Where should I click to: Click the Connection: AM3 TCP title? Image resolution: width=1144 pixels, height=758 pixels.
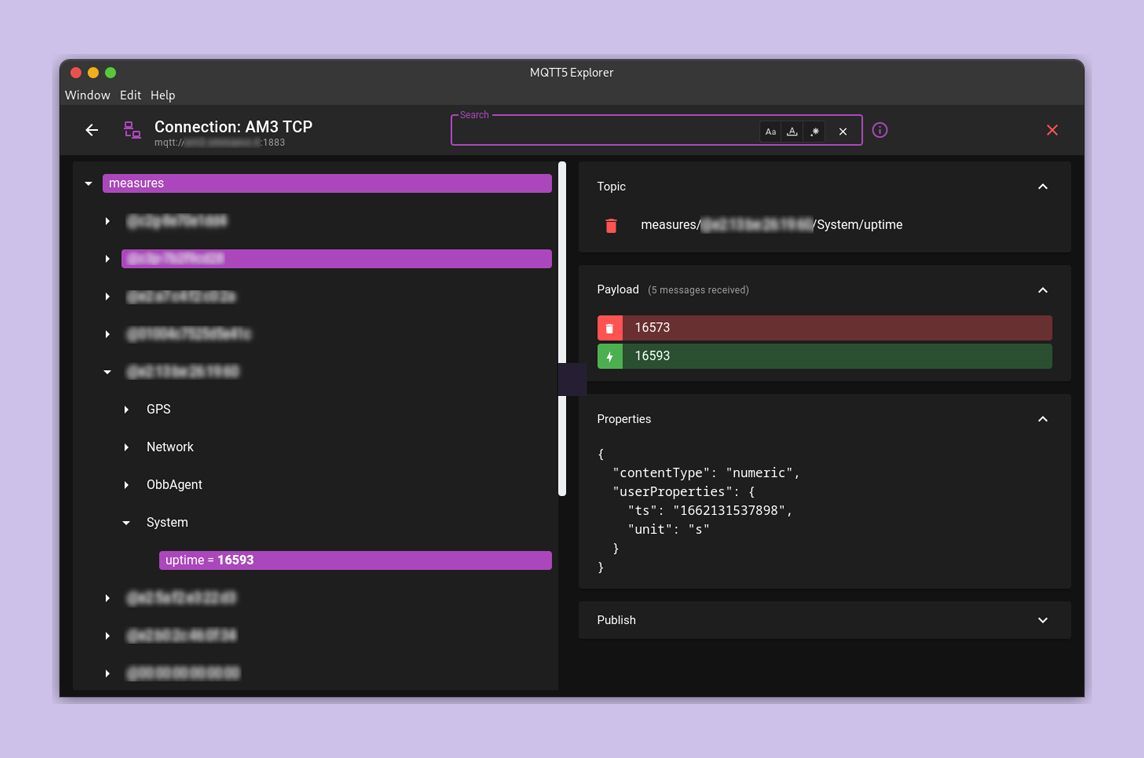(233, 127)
